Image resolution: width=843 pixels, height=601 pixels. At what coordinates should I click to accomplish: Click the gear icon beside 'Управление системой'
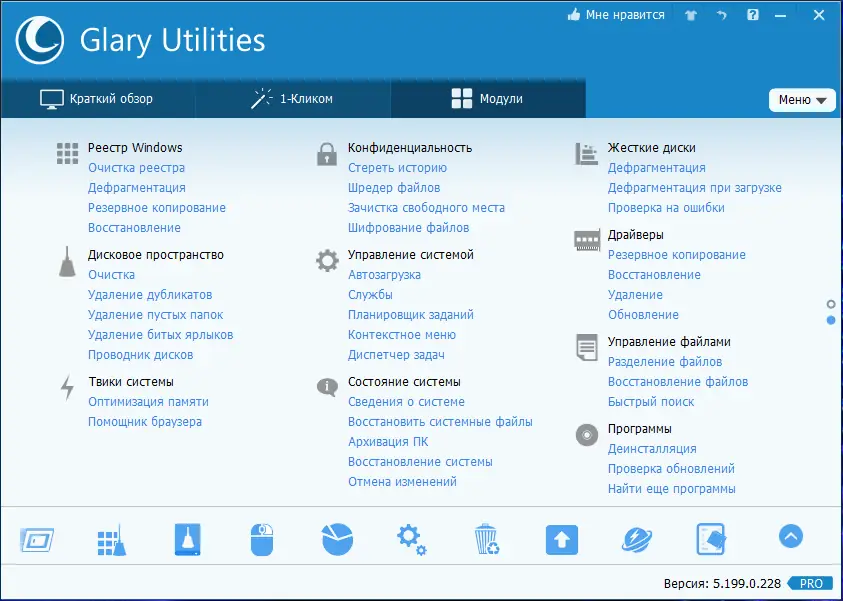pyautogui.click(x=327, y=261)
